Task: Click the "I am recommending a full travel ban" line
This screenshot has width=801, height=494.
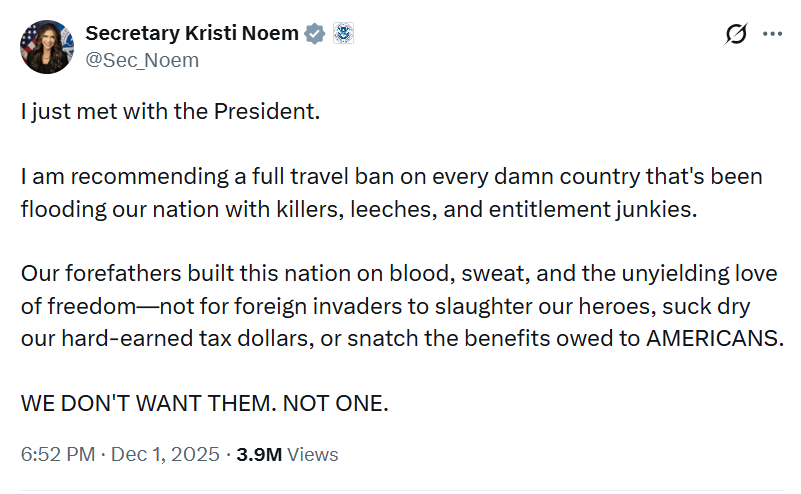Action: [x=200, y=177]
